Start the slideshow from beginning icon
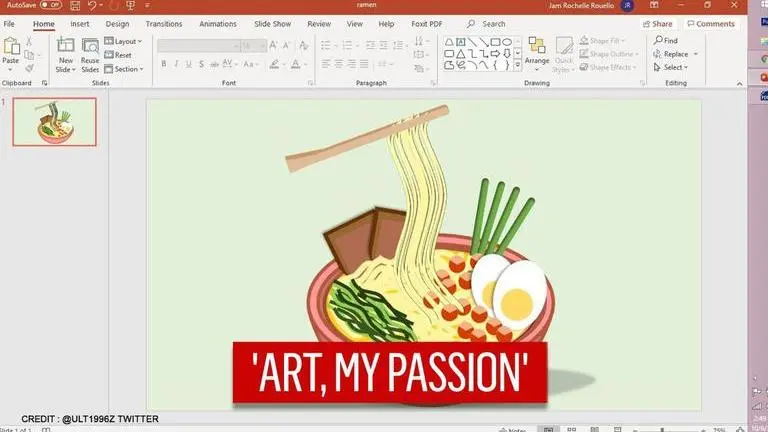768x432 pixels. (130, 5)
